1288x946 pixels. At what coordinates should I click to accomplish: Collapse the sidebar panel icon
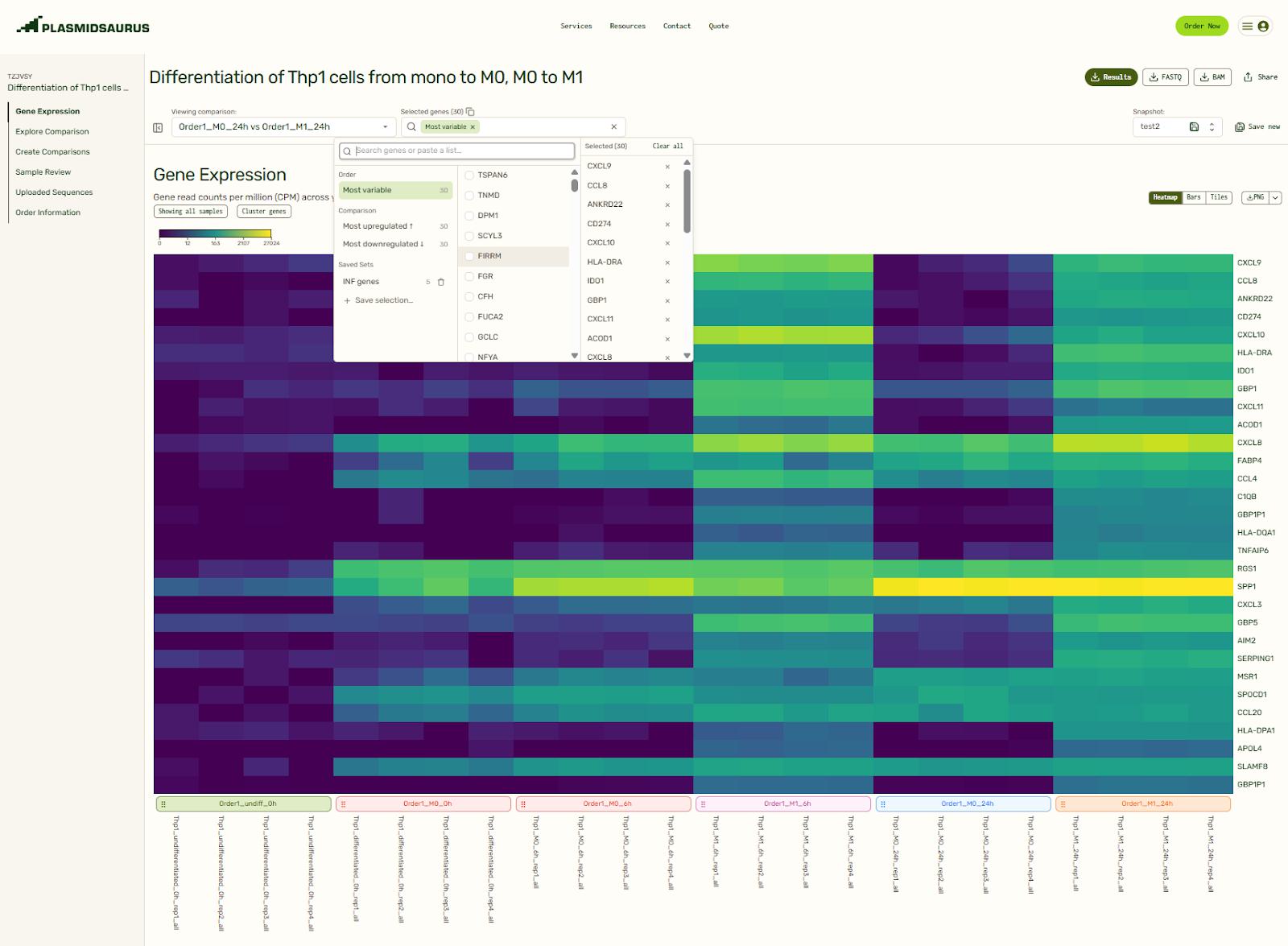tap(158, 127)
